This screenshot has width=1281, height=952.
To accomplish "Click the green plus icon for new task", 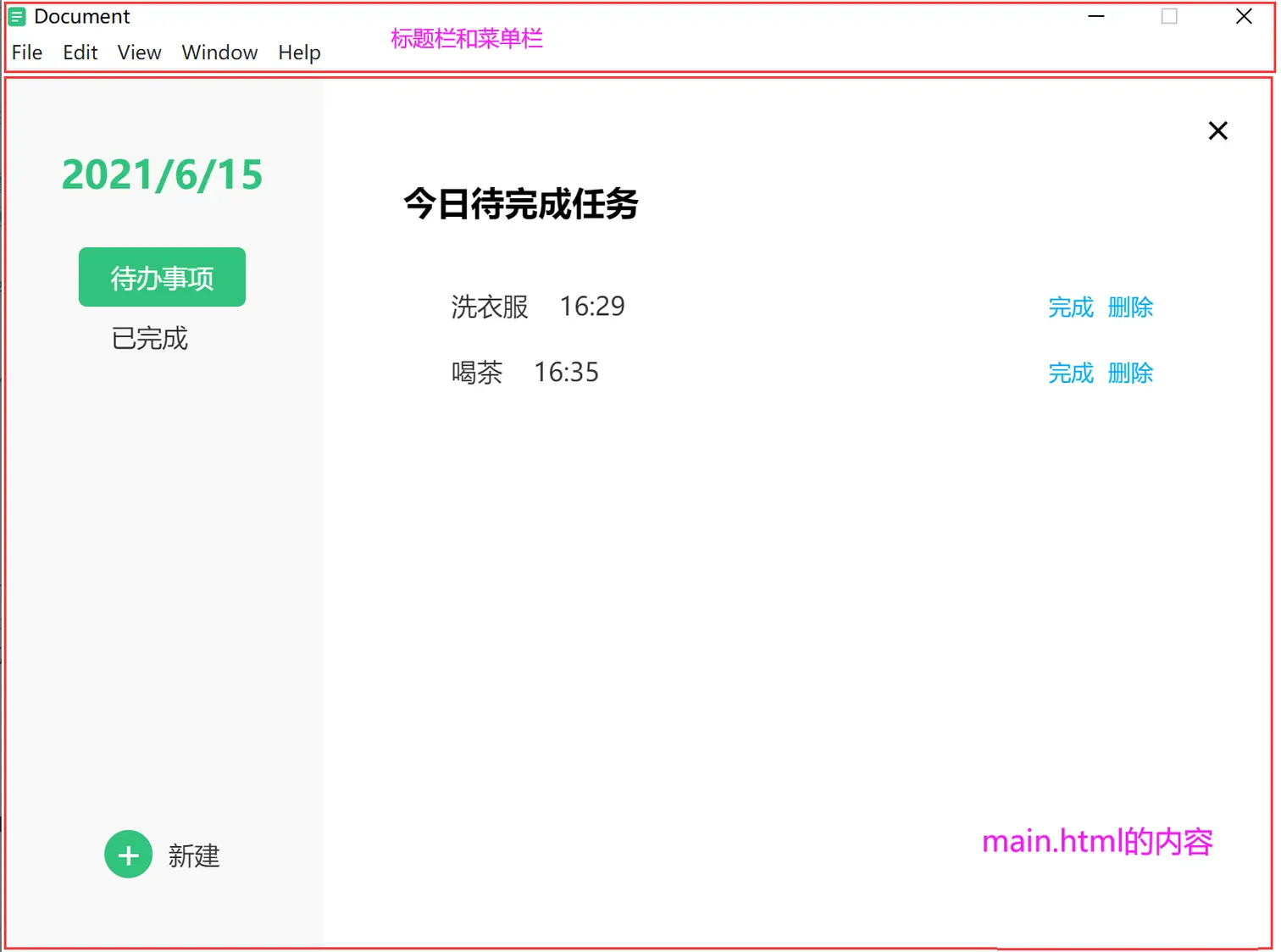I will point(128,855).
